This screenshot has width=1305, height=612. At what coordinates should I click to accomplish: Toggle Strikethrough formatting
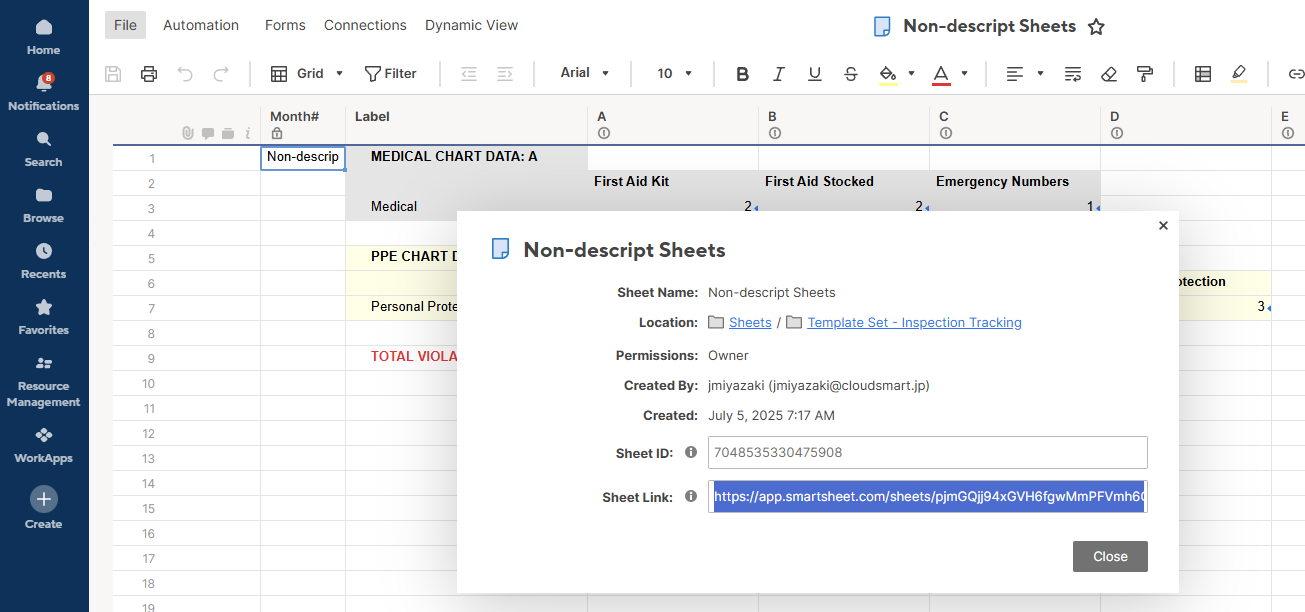tap(851, 73)
